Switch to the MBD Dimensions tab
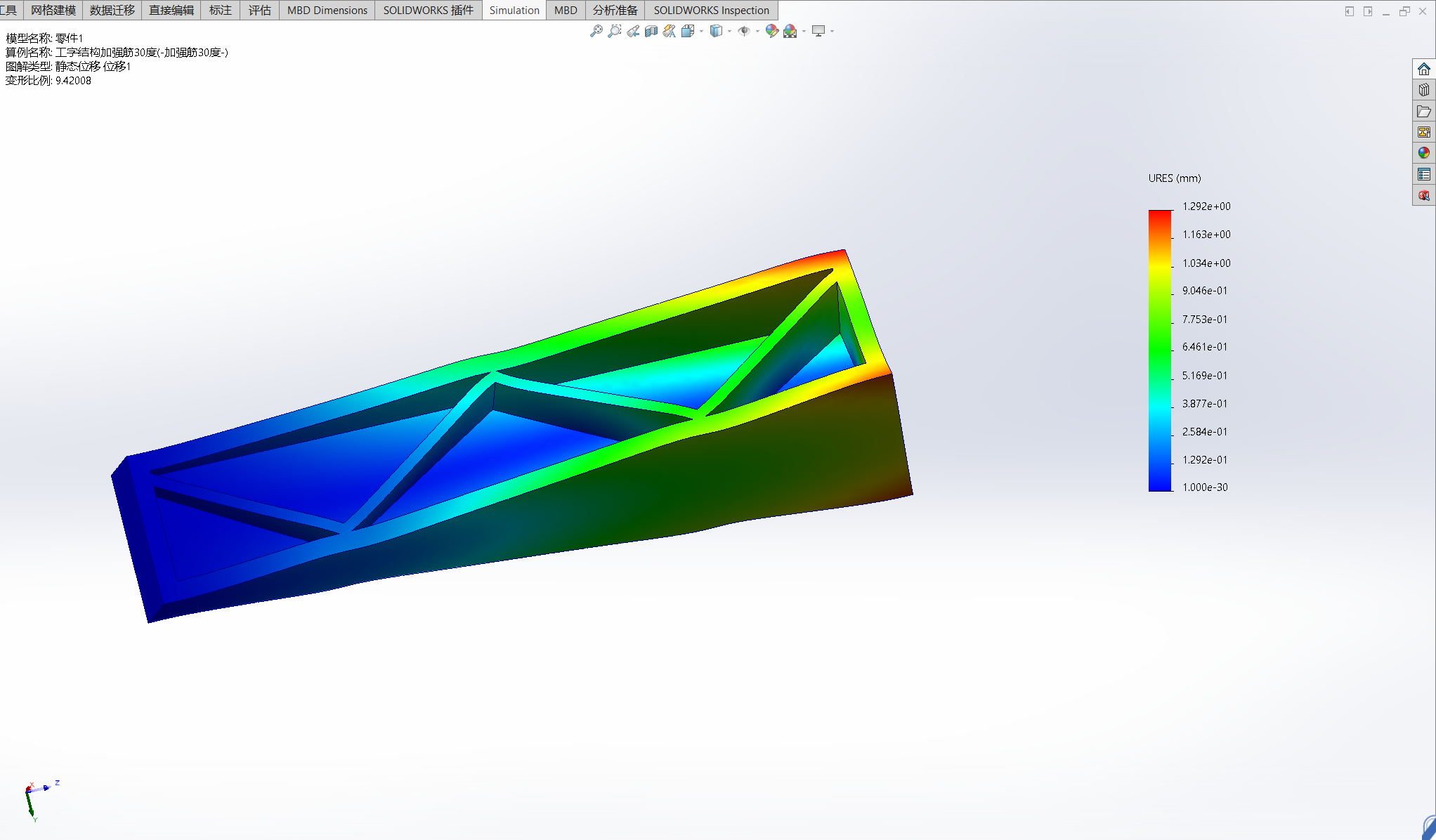The image size is (1436, 840). [x=327, y=10]
